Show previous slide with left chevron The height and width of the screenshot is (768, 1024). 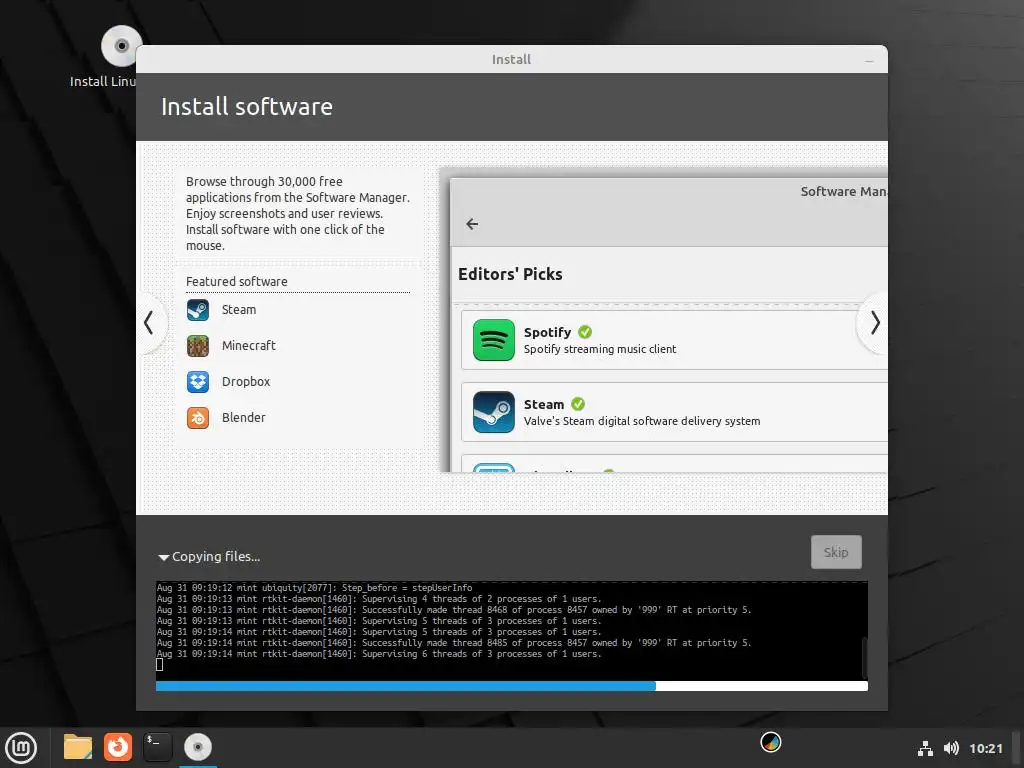[x=149, y=323]
